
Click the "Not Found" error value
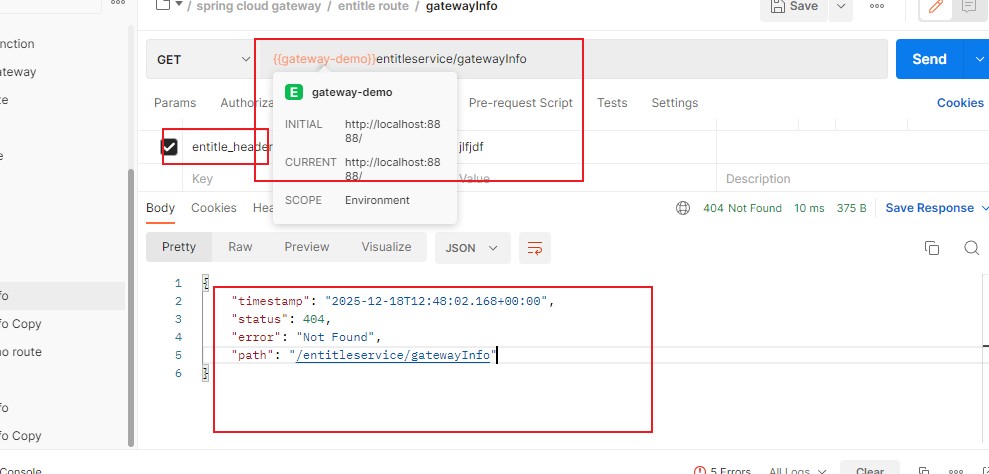[x=336, y=337]
